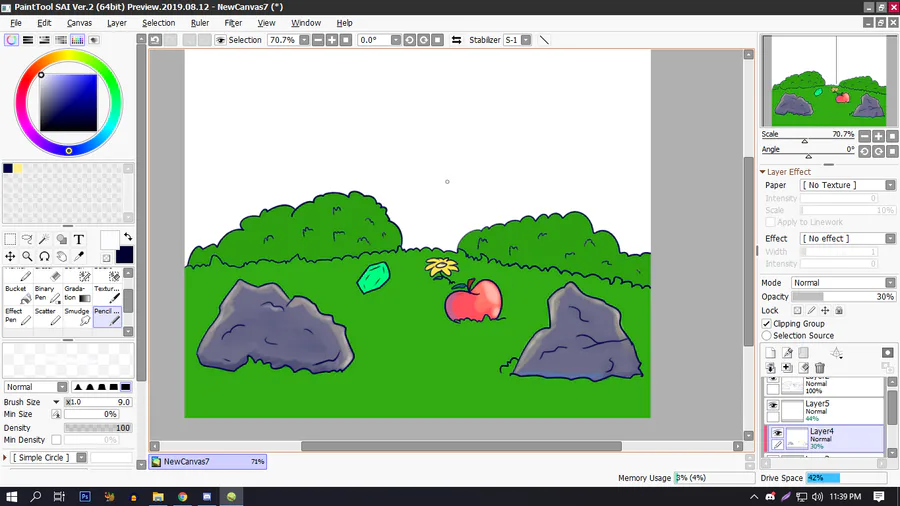The height and width of the screenshot is (506, 900).
Task: Select the Move tool icon
Action: pyautogui.click(x=10, y=256)
